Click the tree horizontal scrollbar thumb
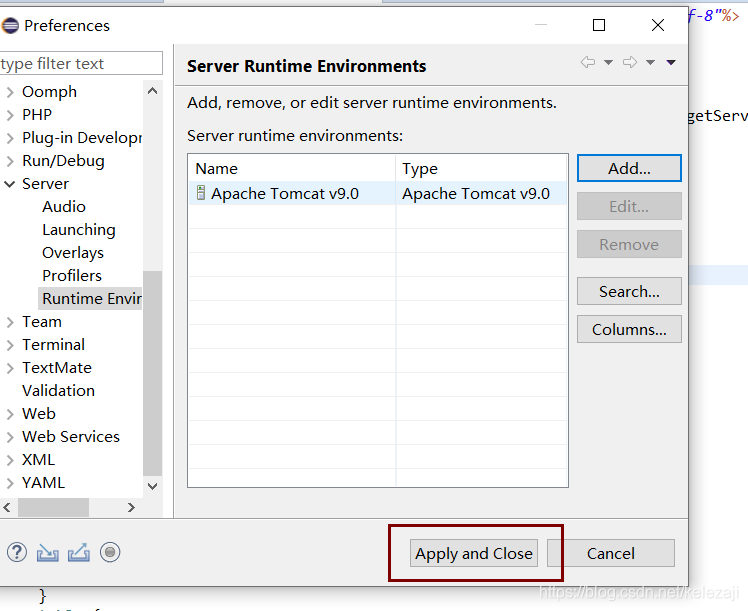The width and height of the screenshot is (748, 611). pos(53,507)
